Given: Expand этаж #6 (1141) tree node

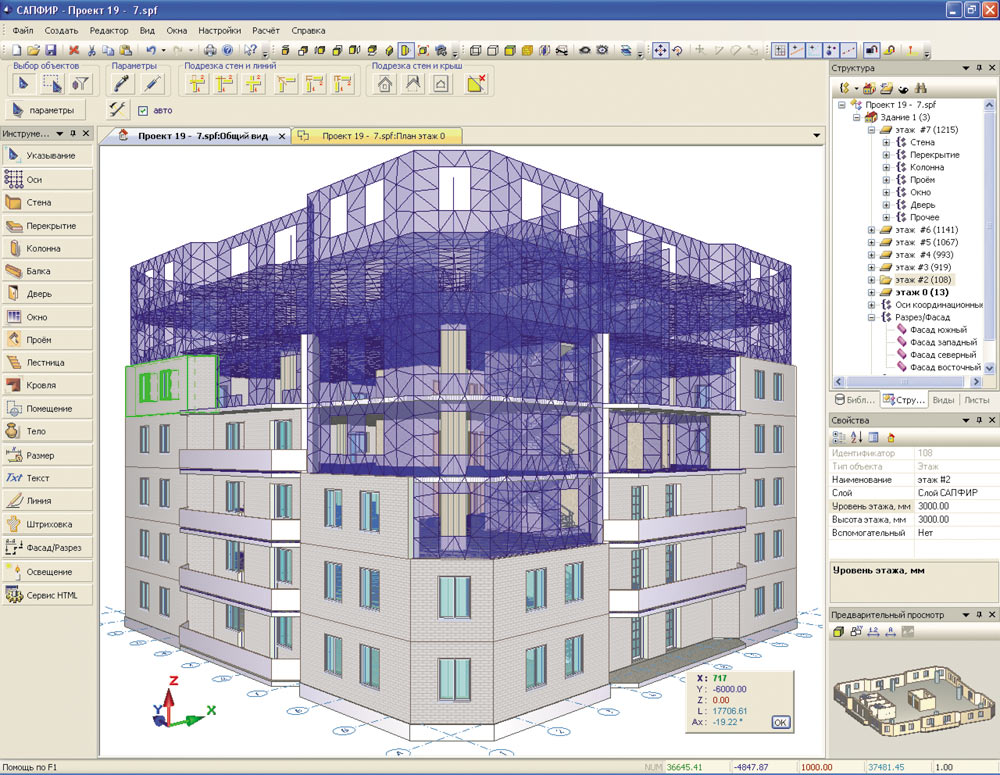Looking at the screenshot, I should (x=871, y=230).
